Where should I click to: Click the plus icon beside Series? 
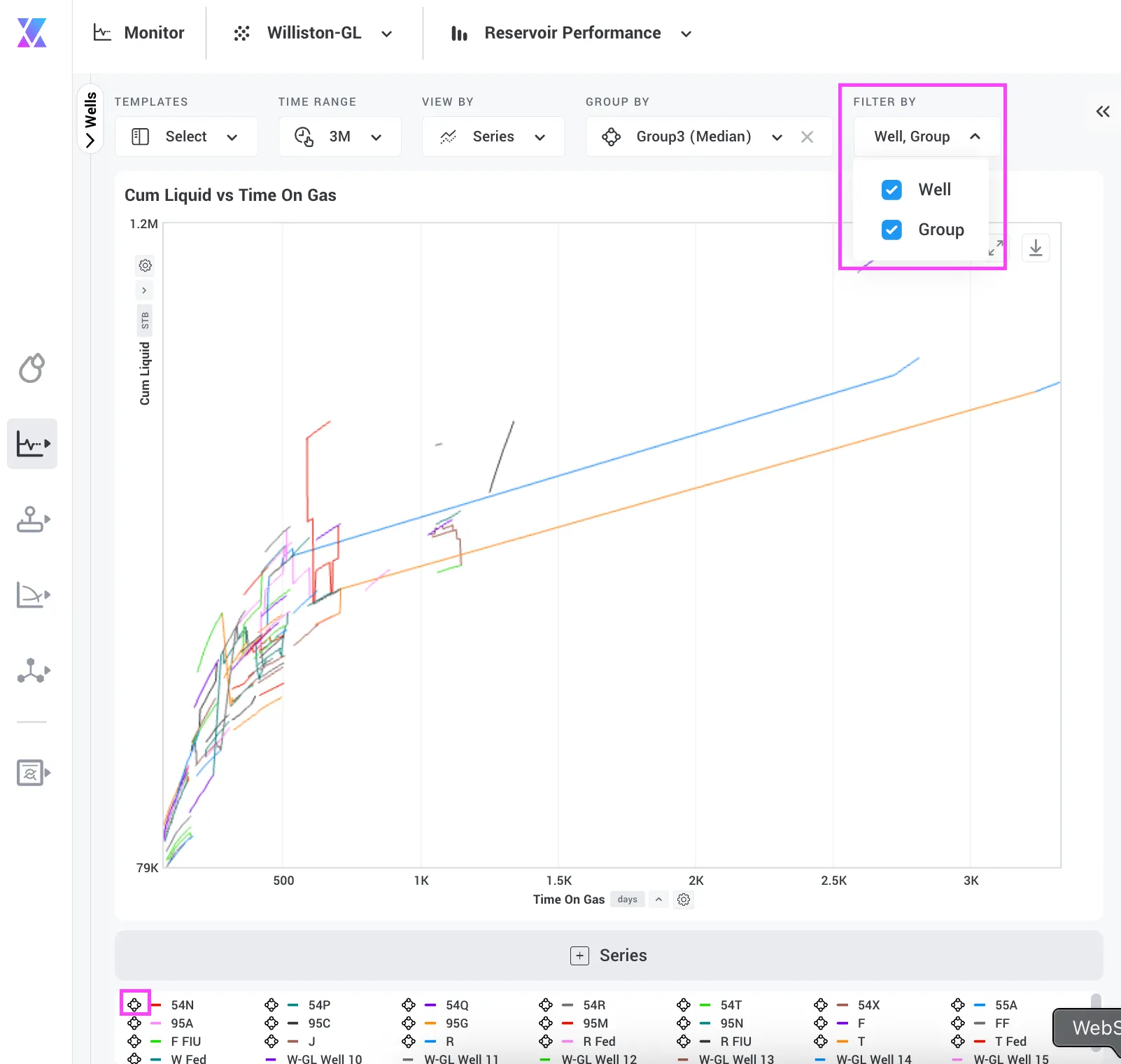pyautogui.click(x=579, y=955)
